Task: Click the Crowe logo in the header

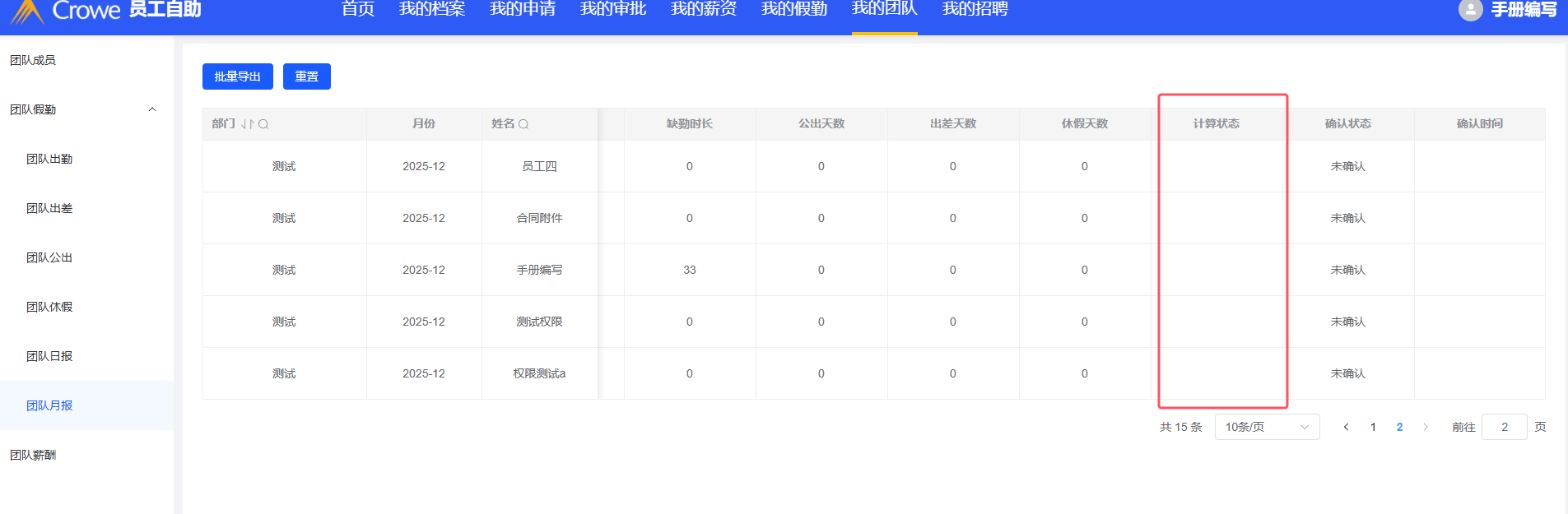Action: click(27, 11)
